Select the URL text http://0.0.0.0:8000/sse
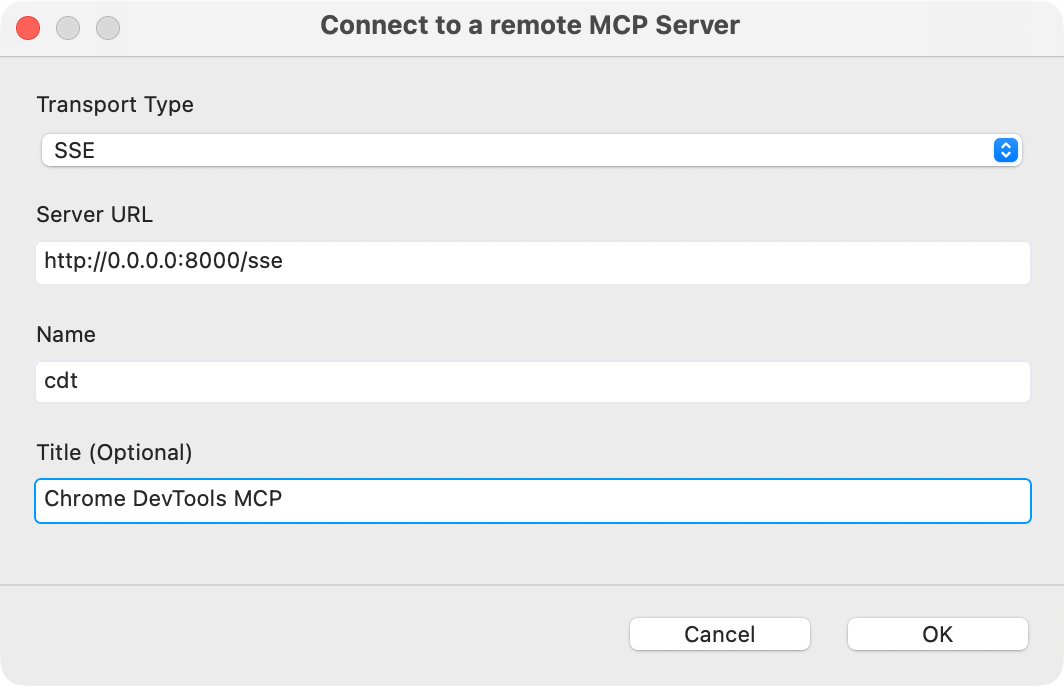The width and height of the screenshot is (1064, 686). click(x=163, y=261)
